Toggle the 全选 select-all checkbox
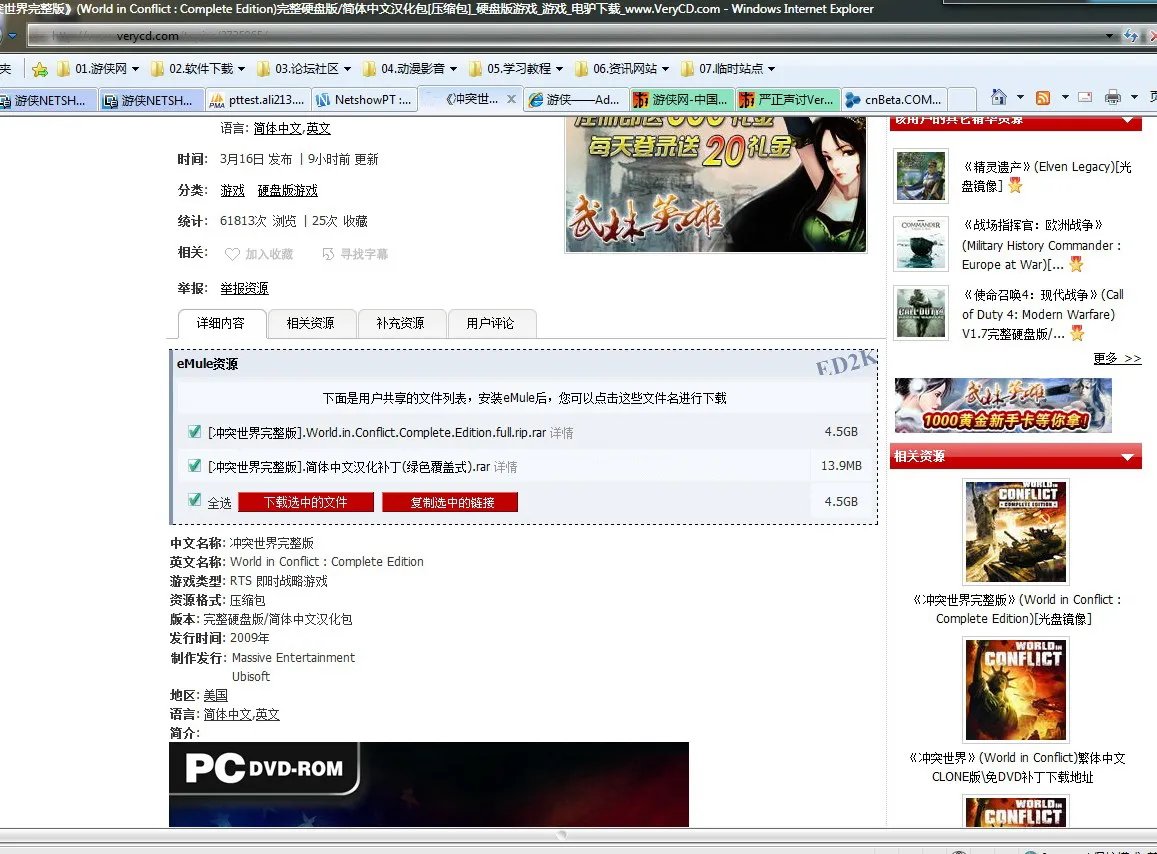Image resolution: width=1157 pixels, height=854 pixels. [194, 502]
